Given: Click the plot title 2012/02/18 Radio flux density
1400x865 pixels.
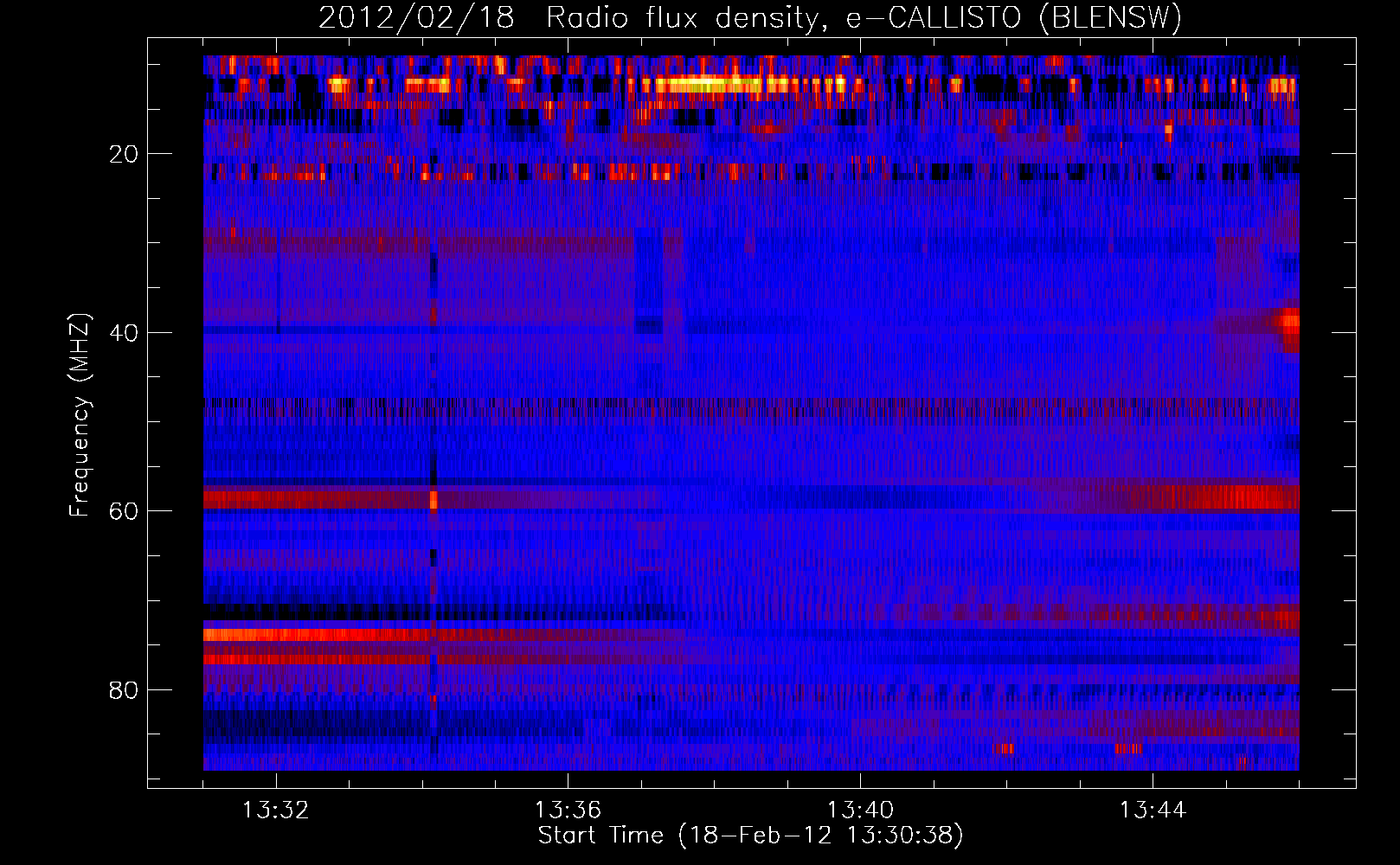Looking at the screenshot, I should click(750, 18).
